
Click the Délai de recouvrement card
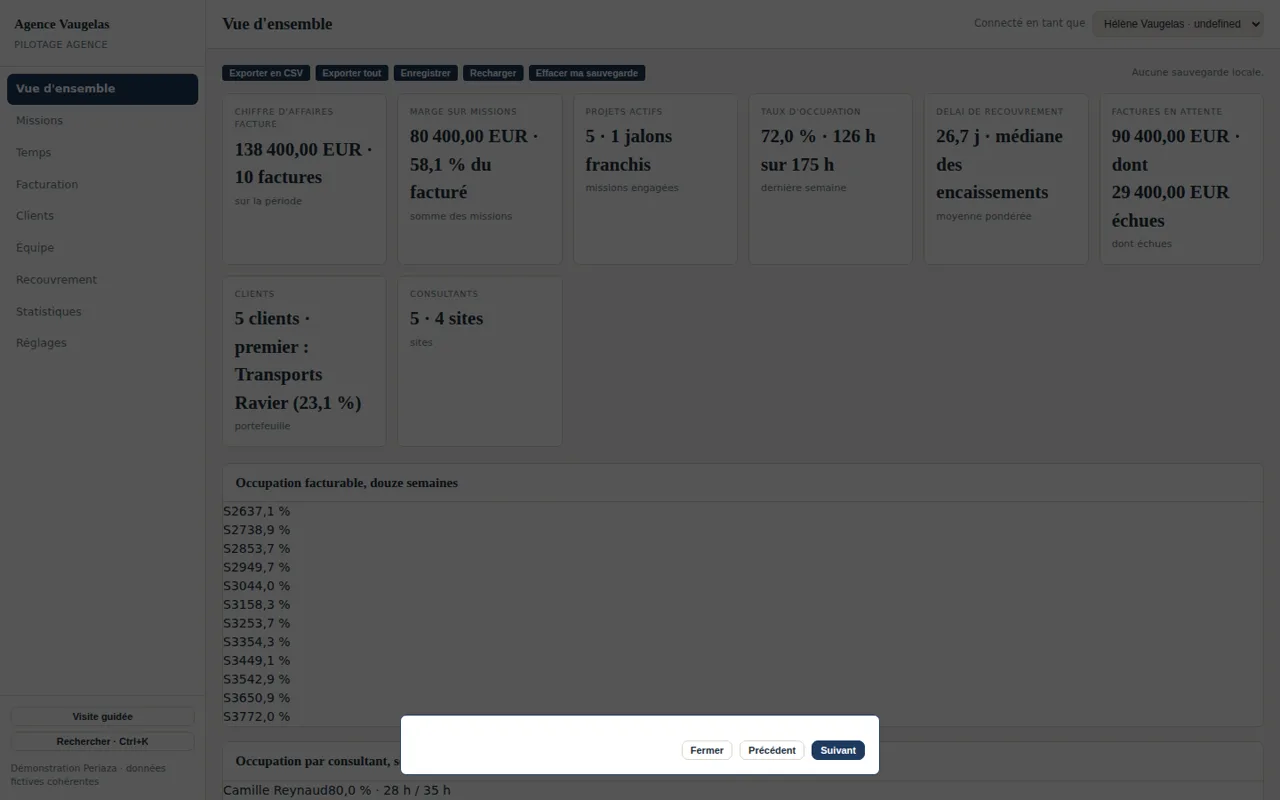point(1006,179)
